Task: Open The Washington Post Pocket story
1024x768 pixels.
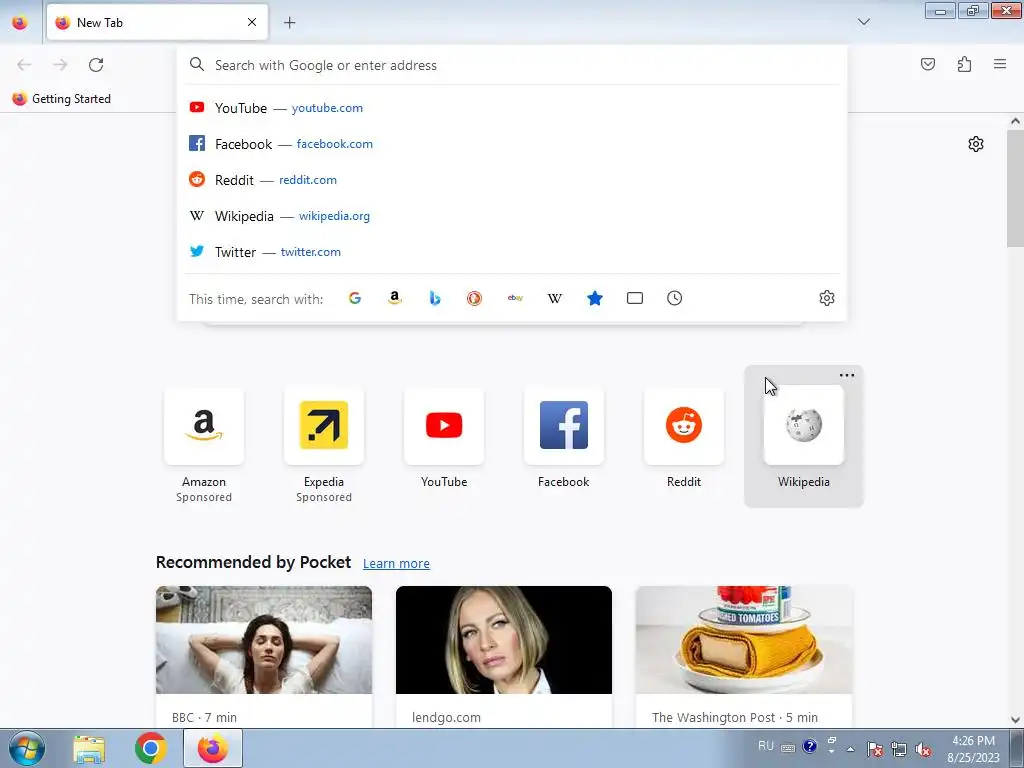Action: click(x=744, y=656)
